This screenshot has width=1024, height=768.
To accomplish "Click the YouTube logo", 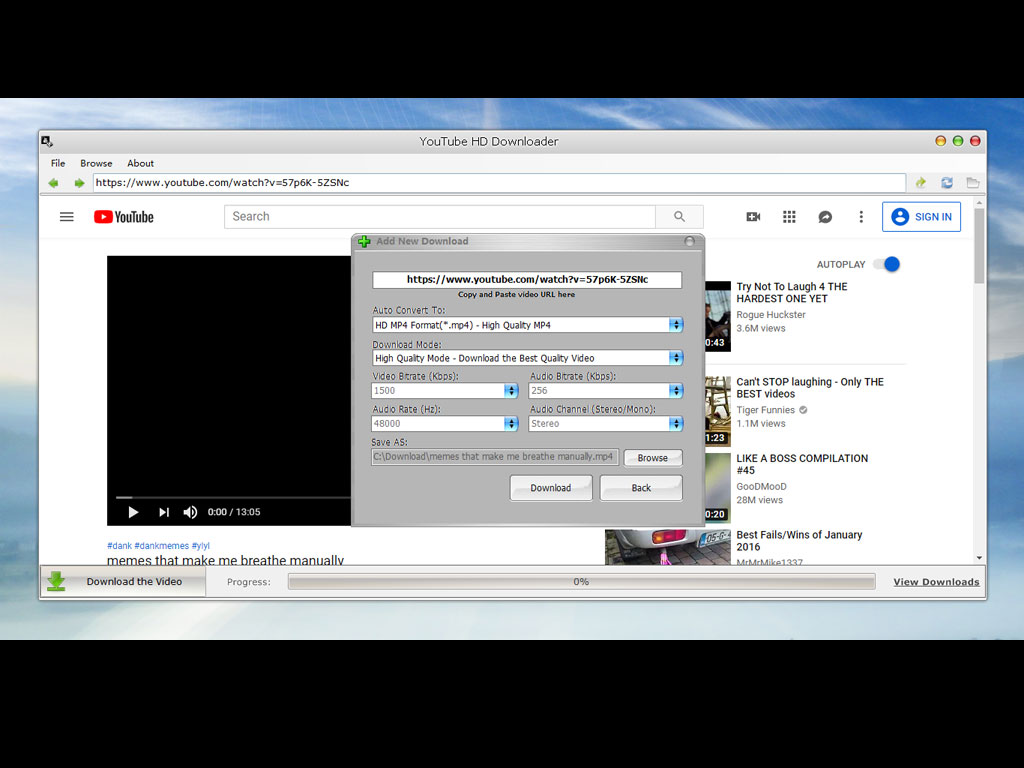I will (123, 217).
